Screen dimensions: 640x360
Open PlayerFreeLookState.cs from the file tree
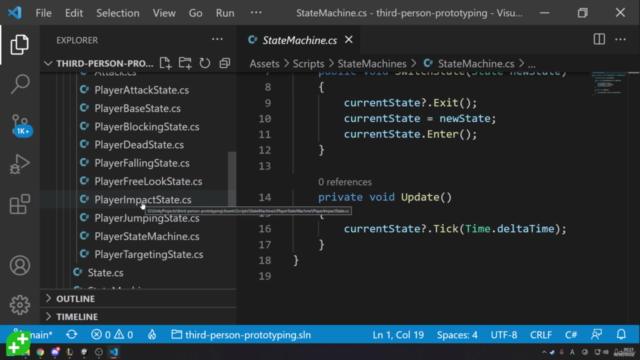tap(148, 181)
